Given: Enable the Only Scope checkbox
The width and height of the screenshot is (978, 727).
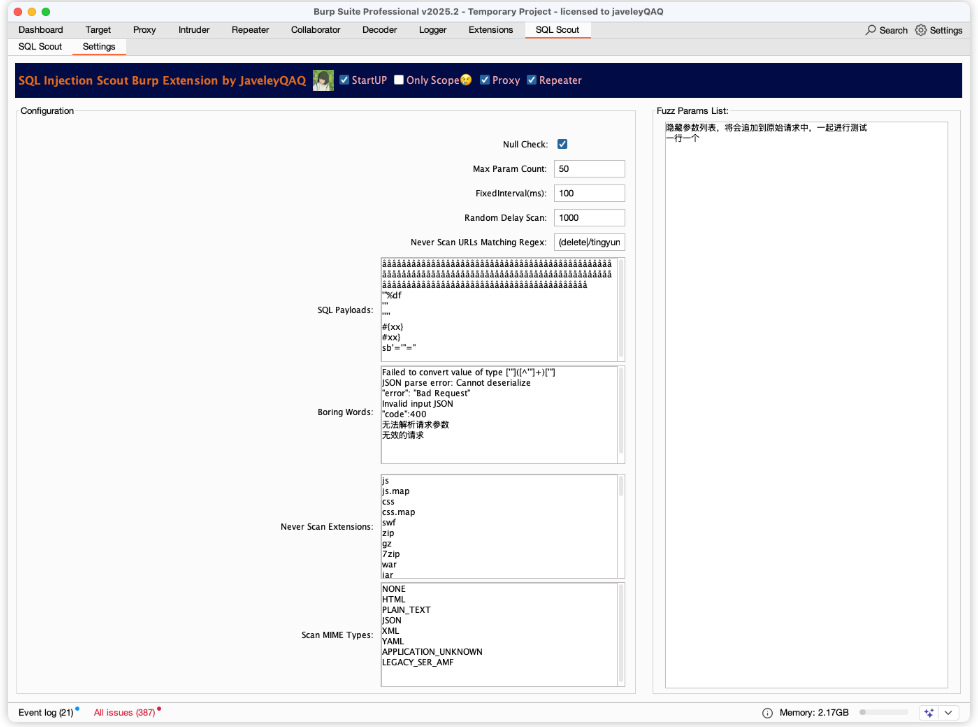Looking at the screenshot, I should [x=399, y=80].
